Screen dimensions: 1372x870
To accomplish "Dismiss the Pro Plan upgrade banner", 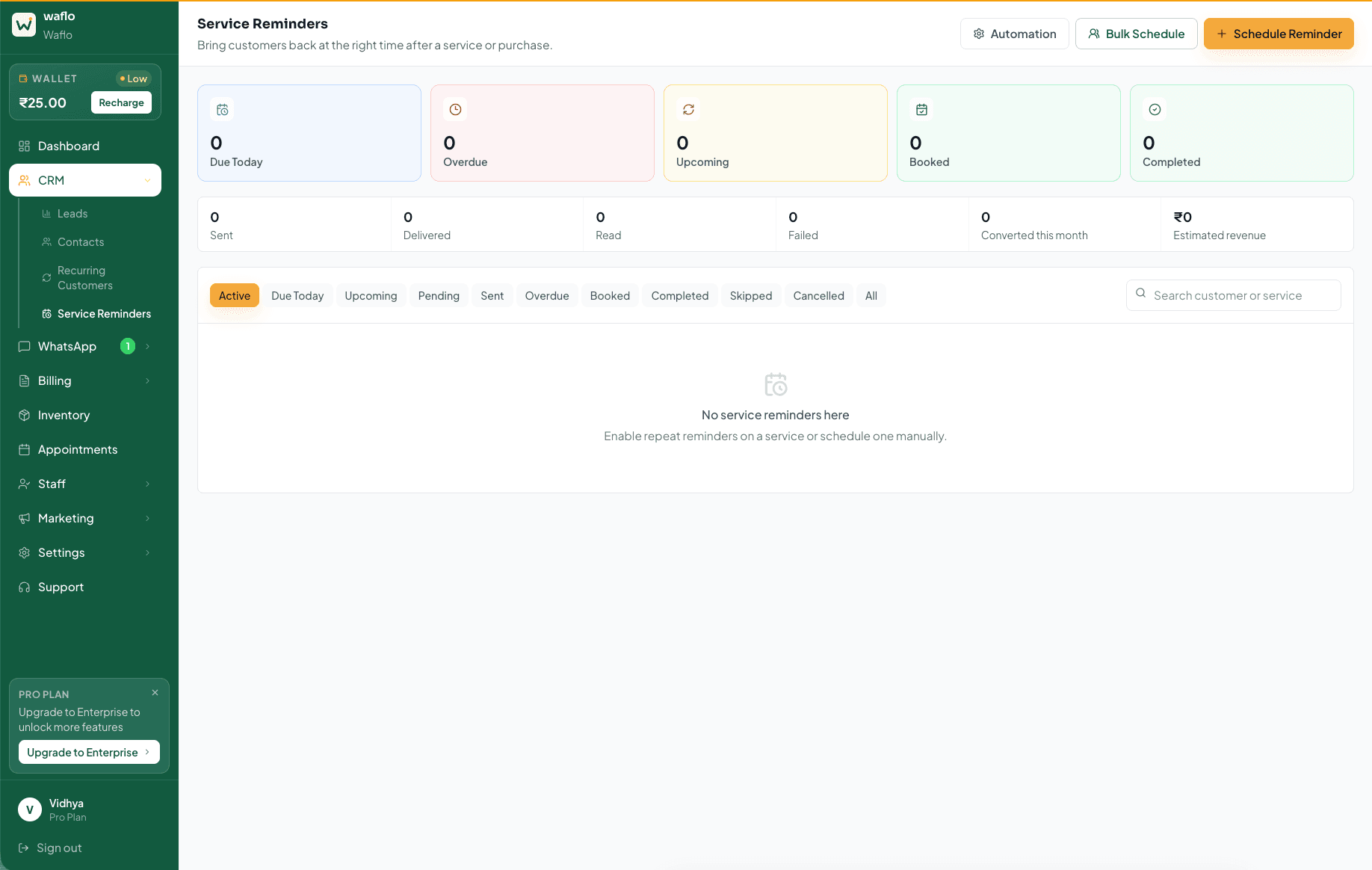I will pyautogui.click(x=155, y=693).
